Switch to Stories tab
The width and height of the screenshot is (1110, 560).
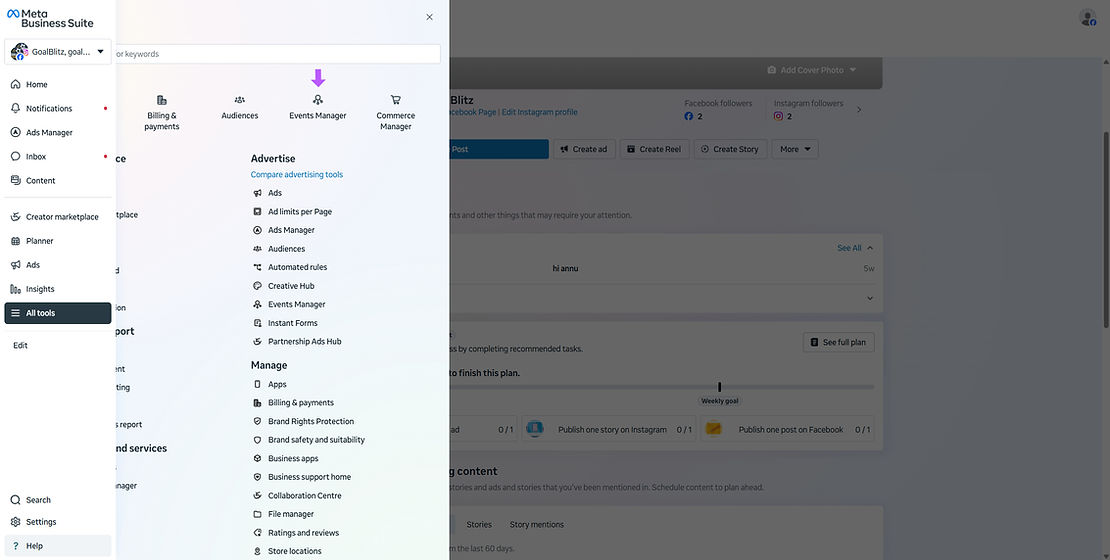[x=479, y=525]
